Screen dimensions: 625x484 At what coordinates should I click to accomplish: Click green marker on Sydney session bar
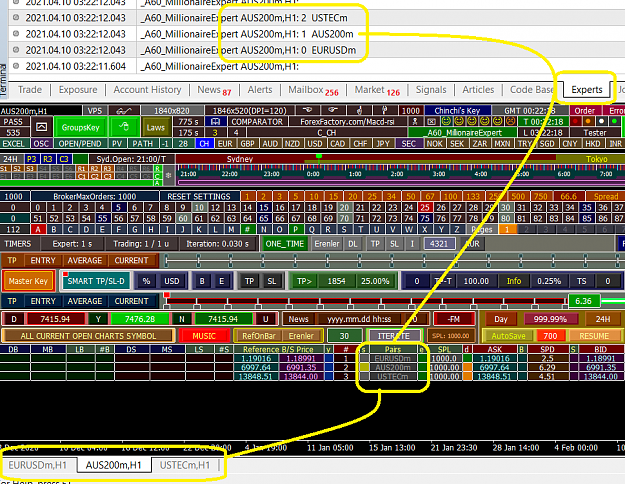coord(318,156)
